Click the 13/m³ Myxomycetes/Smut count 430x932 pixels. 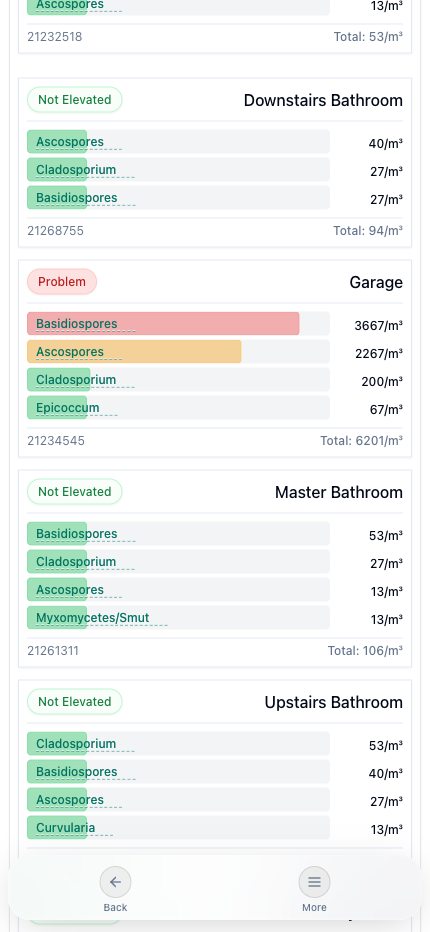point(386,619)
